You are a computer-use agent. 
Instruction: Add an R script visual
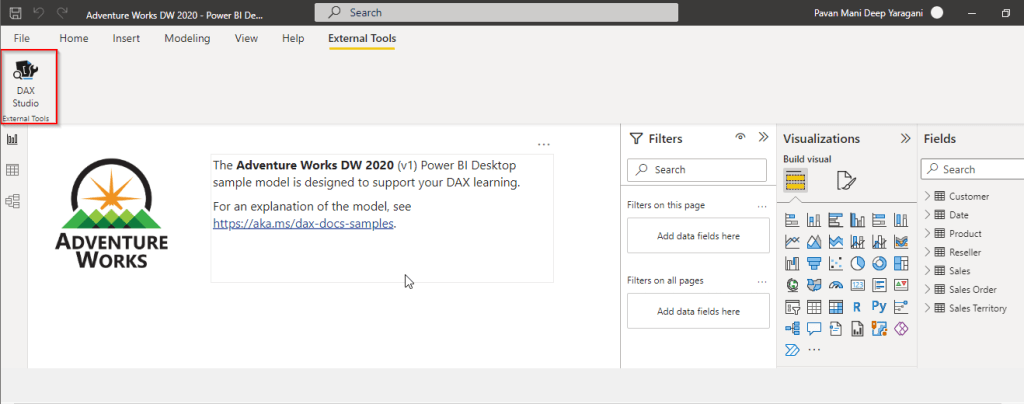click(x=858, y=307)
